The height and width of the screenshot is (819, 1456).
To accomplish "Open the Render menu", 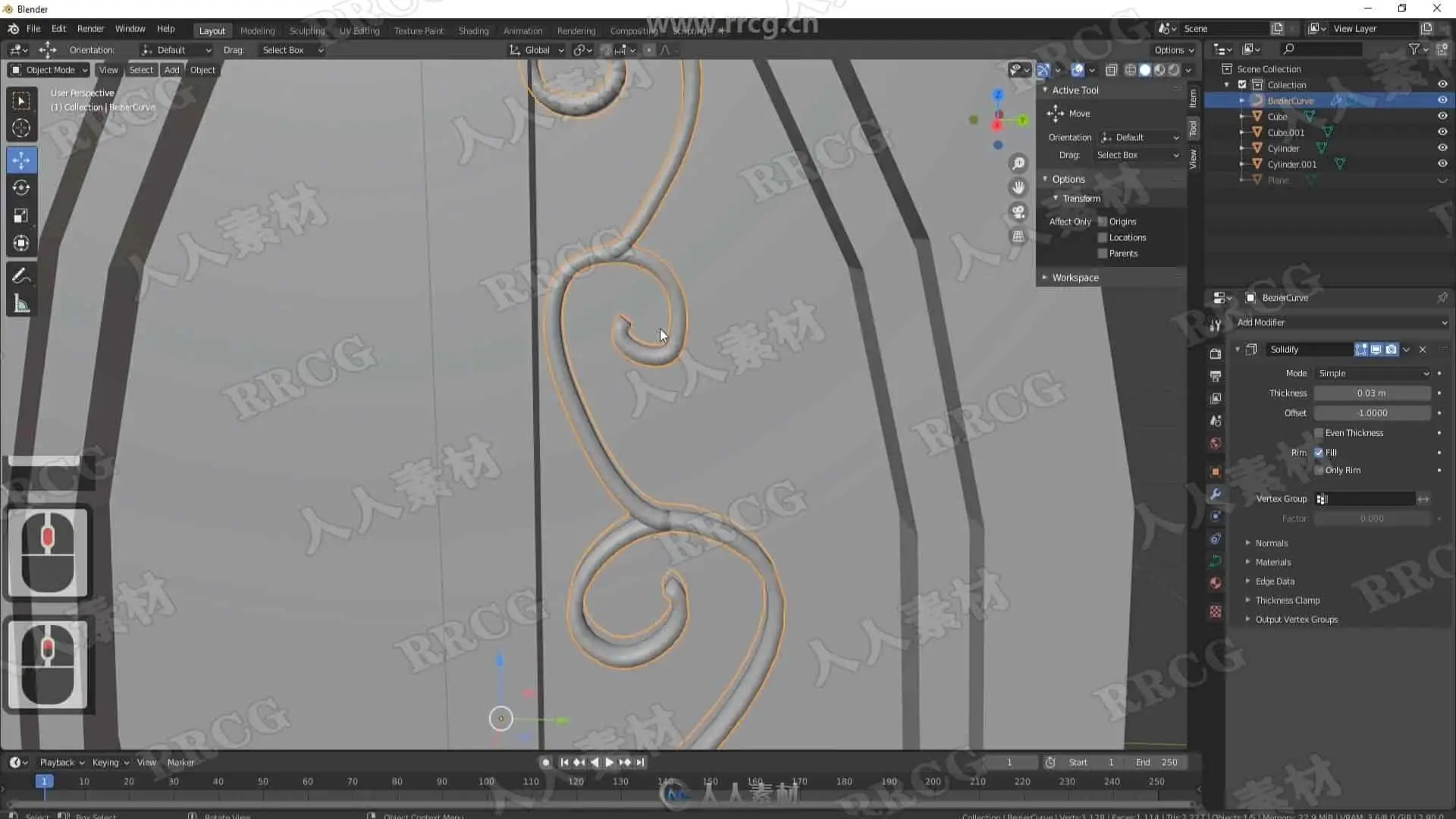I will pyautogui.click(x=90, y=29).
